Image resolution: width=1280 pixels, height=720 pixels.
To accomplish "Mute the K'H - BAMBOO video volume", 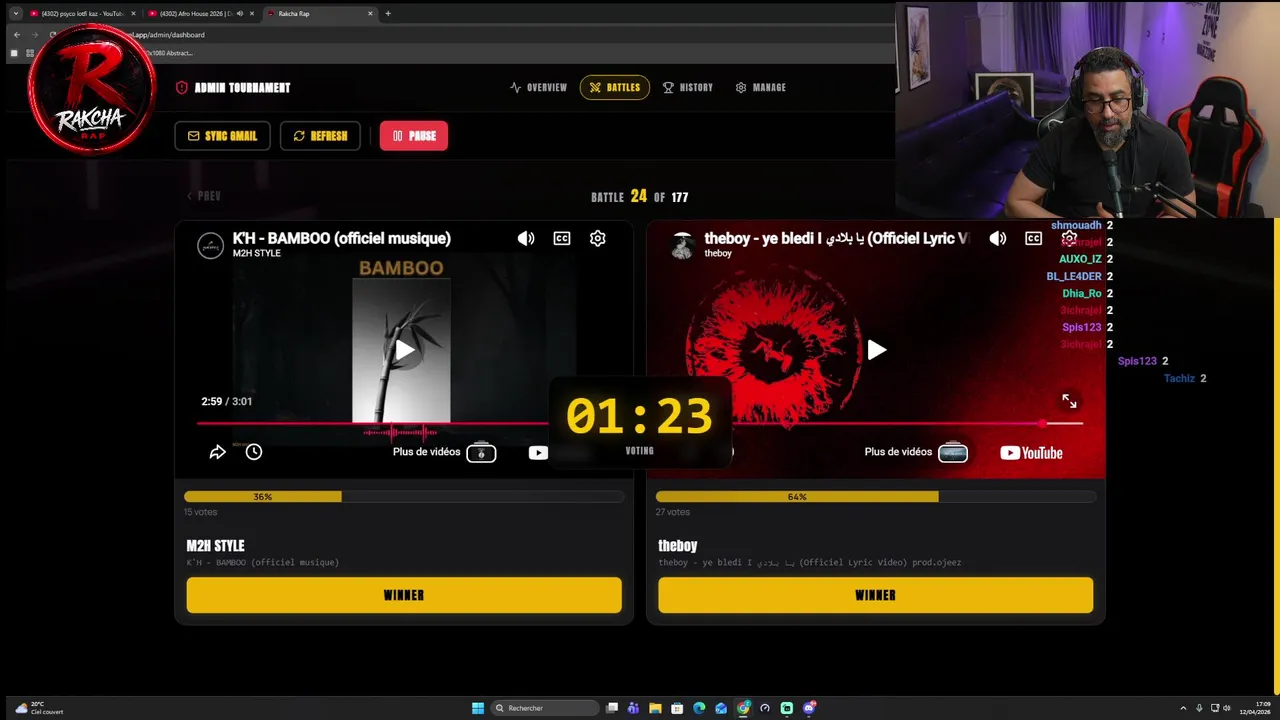I will pyautogui.click(x=526, y=238).
